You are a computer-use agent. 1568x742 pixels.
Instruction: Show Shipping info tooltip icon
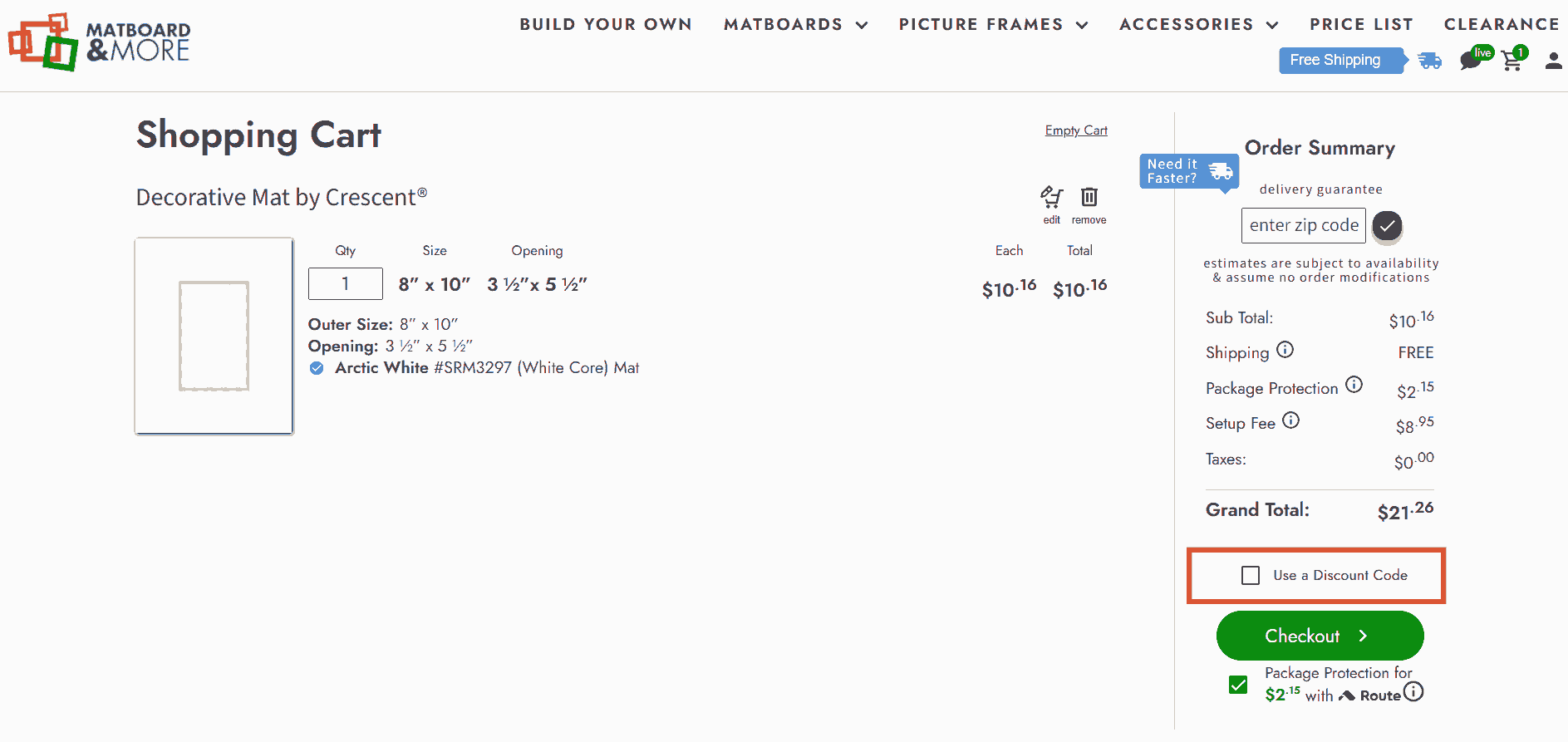coord(1285,350)
